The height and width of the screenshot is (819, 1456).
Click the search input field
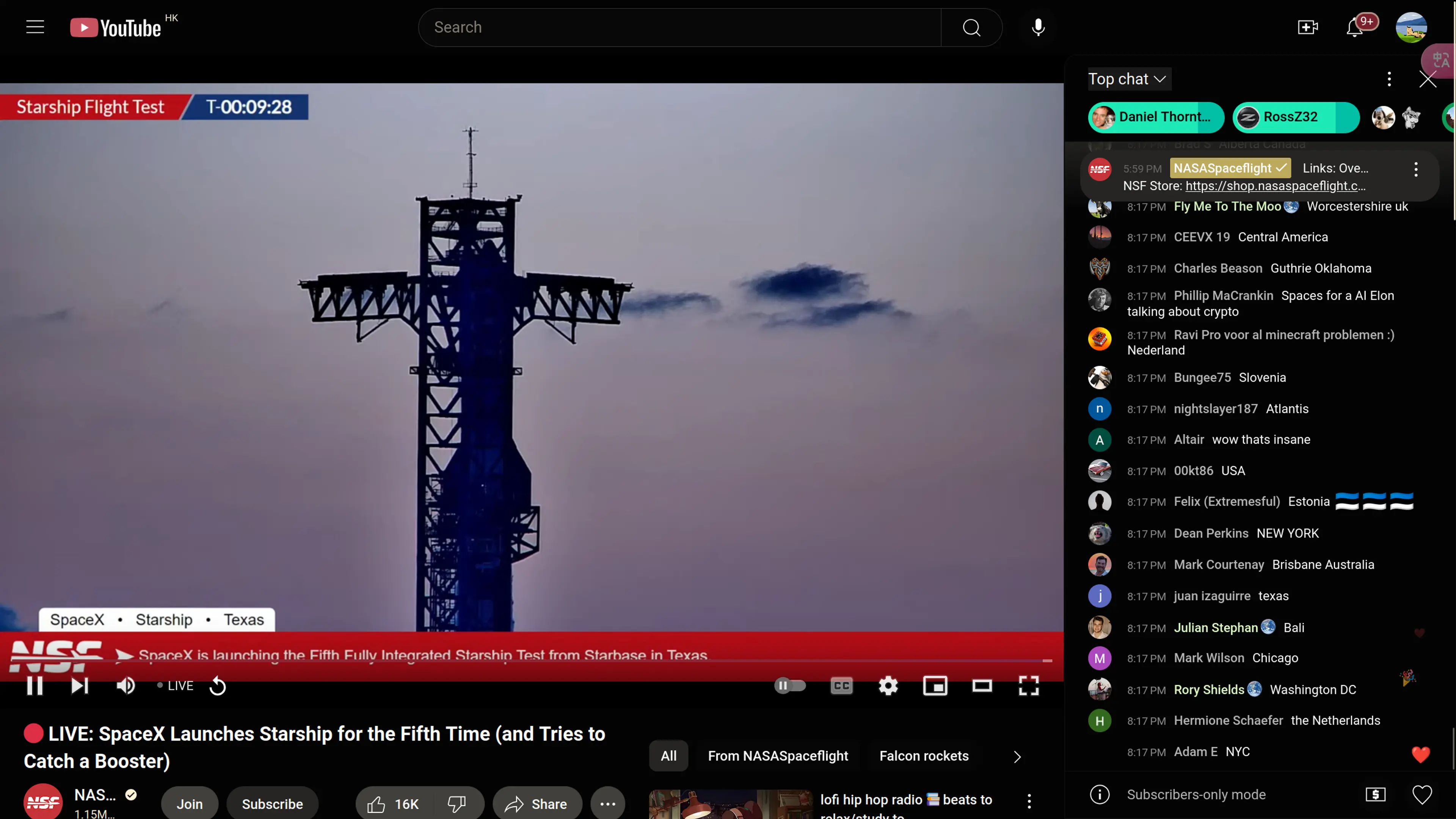pos(679,27)
